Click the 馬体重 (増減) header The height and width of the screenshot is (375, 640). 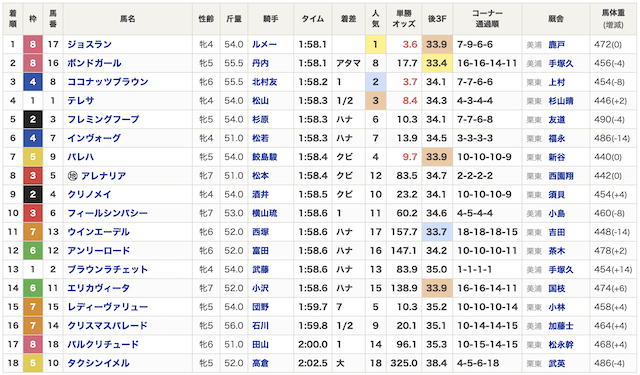613,19
